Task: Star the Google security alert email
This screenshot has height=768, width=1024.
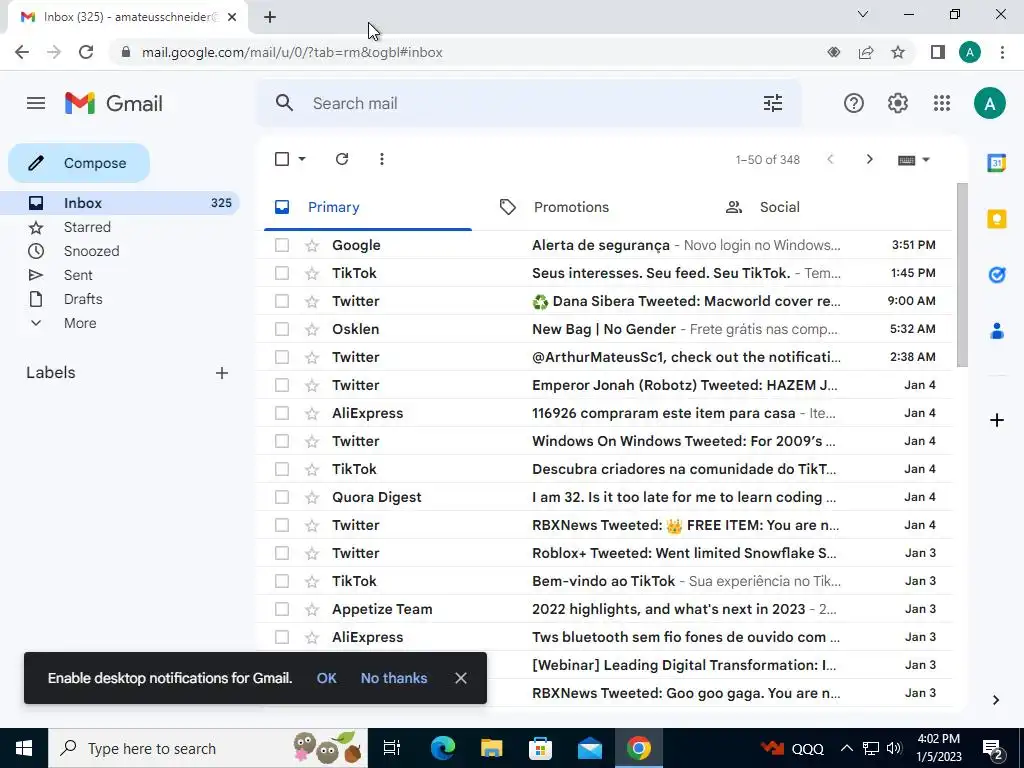Action: tap(312, 246)
